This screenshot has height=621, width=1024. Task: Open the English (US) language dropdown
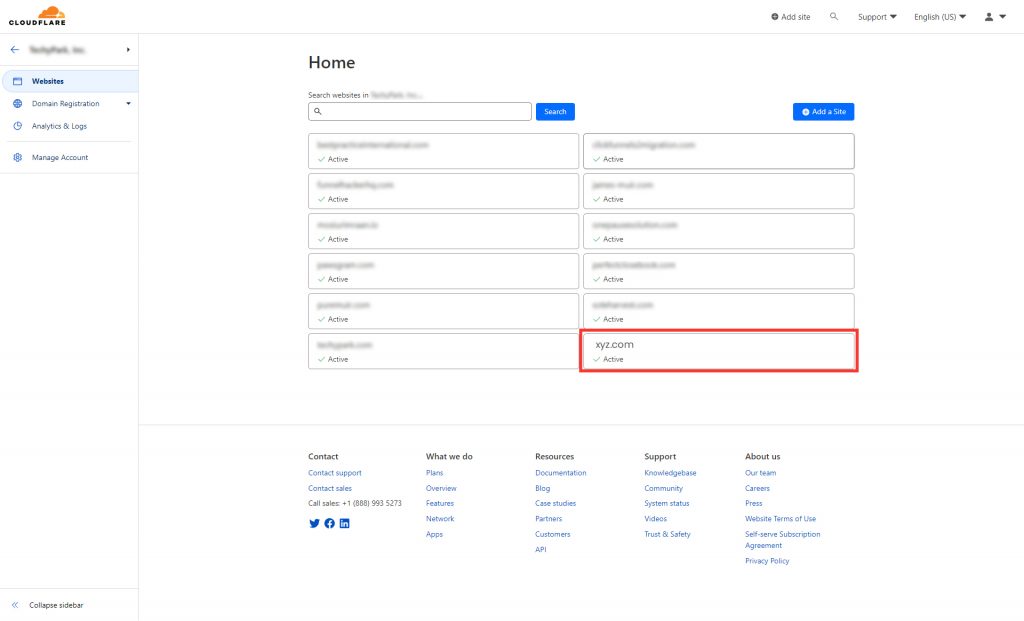point(938,16)
